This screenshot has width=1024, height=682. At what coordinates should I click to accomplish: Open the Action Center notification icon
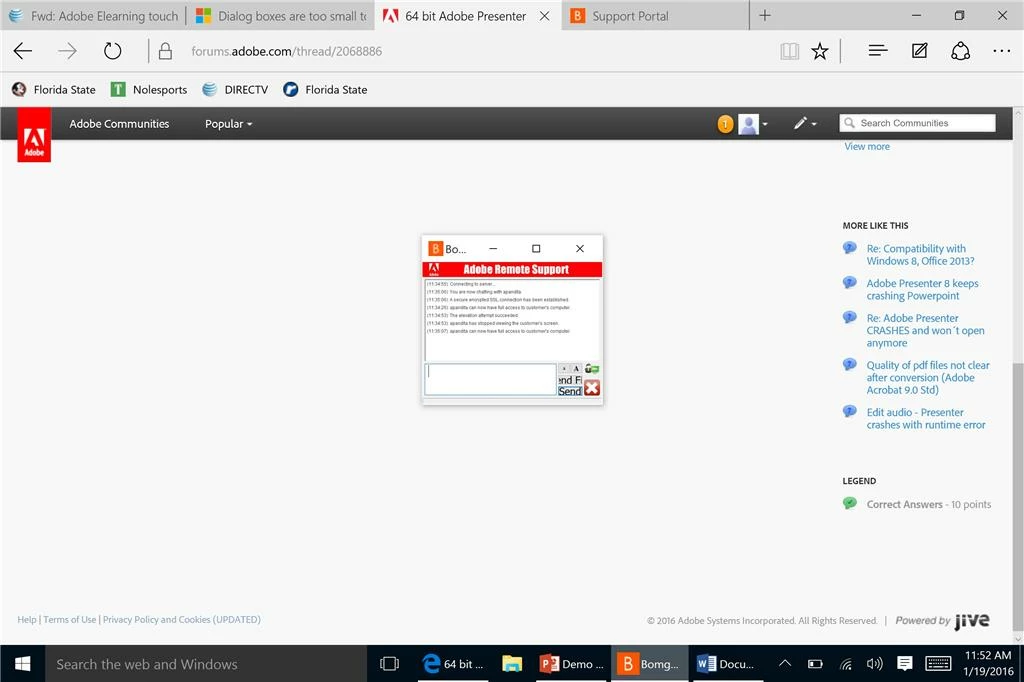(x=904, y=664)
